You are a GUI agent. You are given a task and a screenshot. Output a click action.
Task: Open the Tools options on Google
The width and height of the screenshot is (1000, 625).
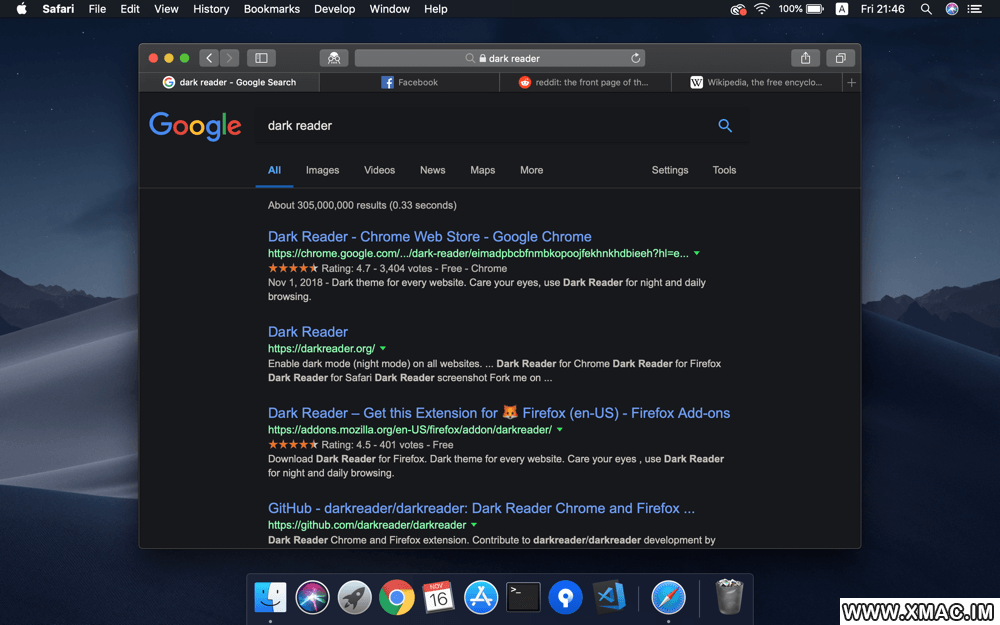[724, 170]
